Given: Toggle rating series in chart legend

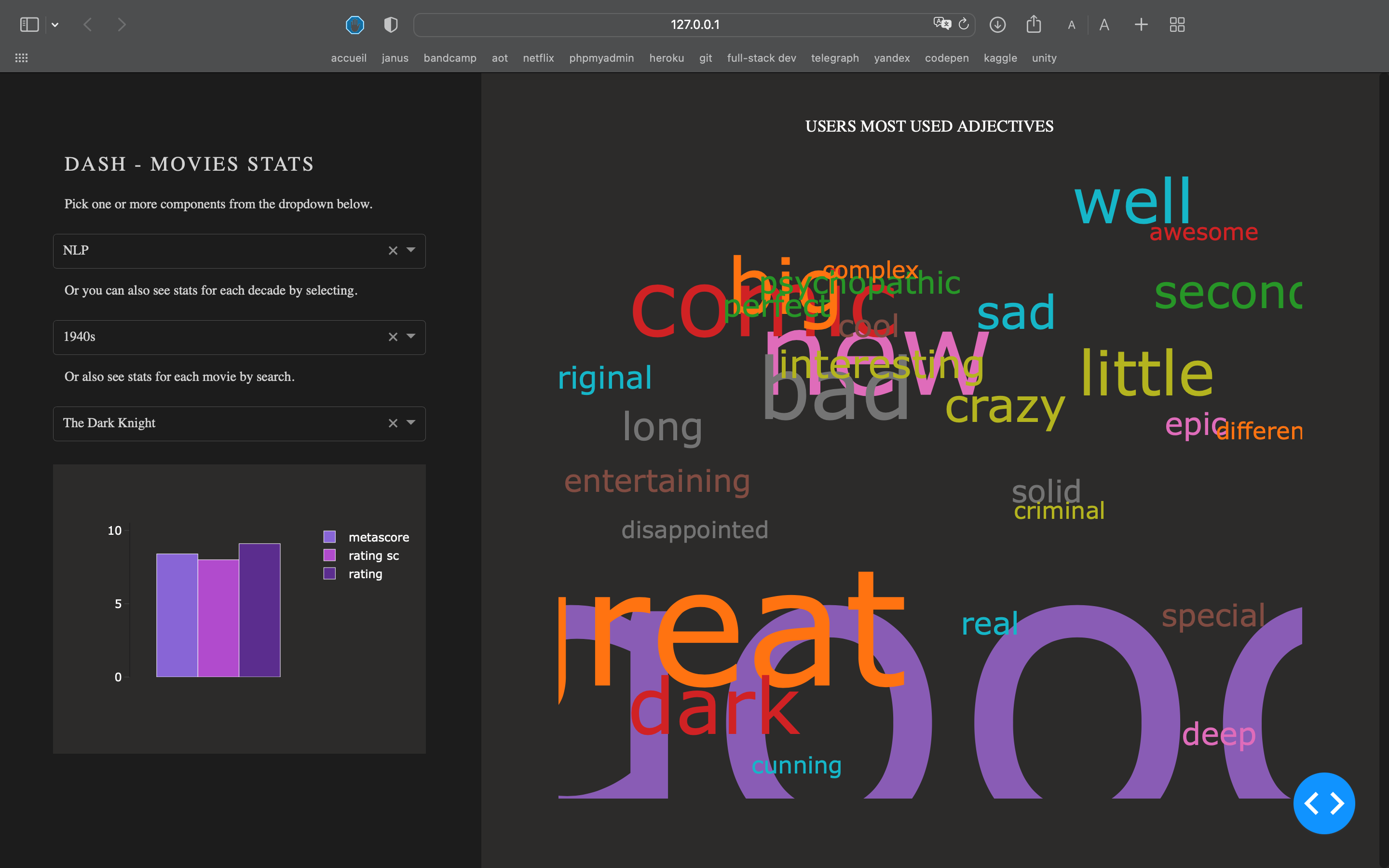Looking at the screenshot, I should point(365,574).
